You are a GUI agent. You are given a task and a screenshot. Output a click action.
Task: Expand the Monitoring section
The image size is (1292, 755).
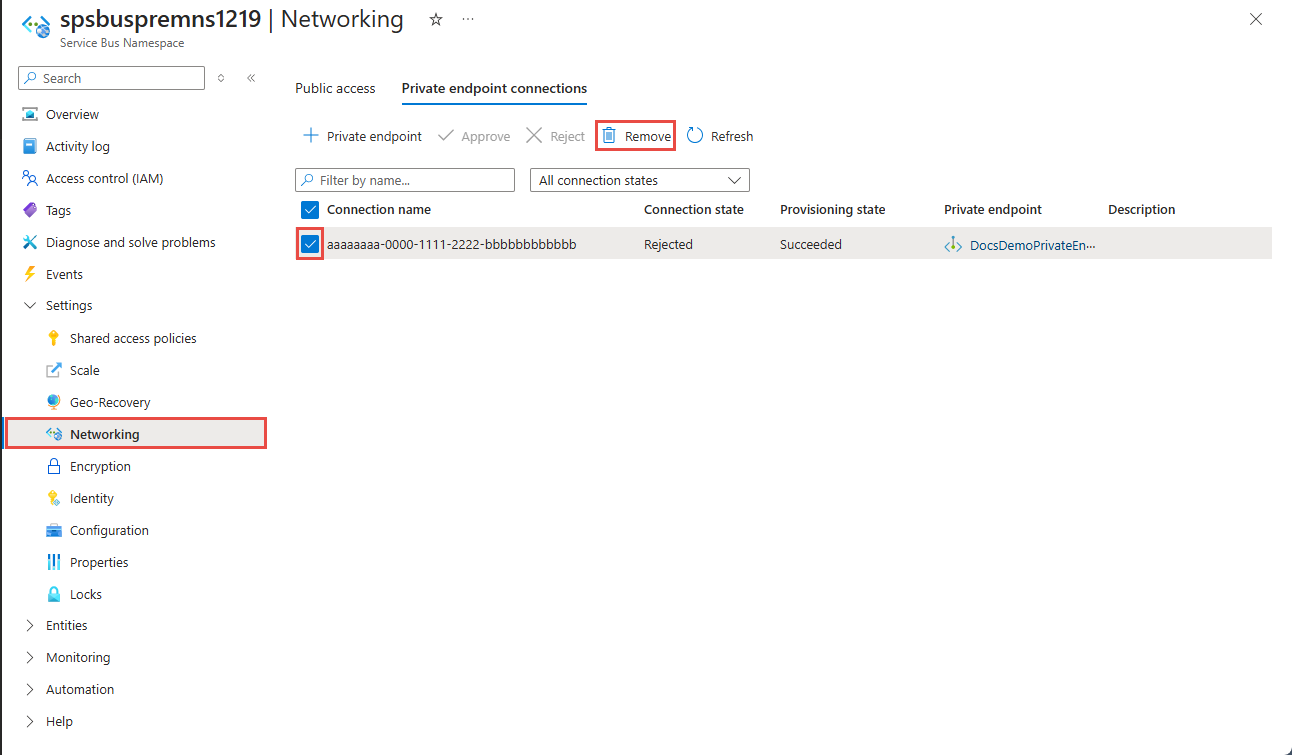coord(30,657)
